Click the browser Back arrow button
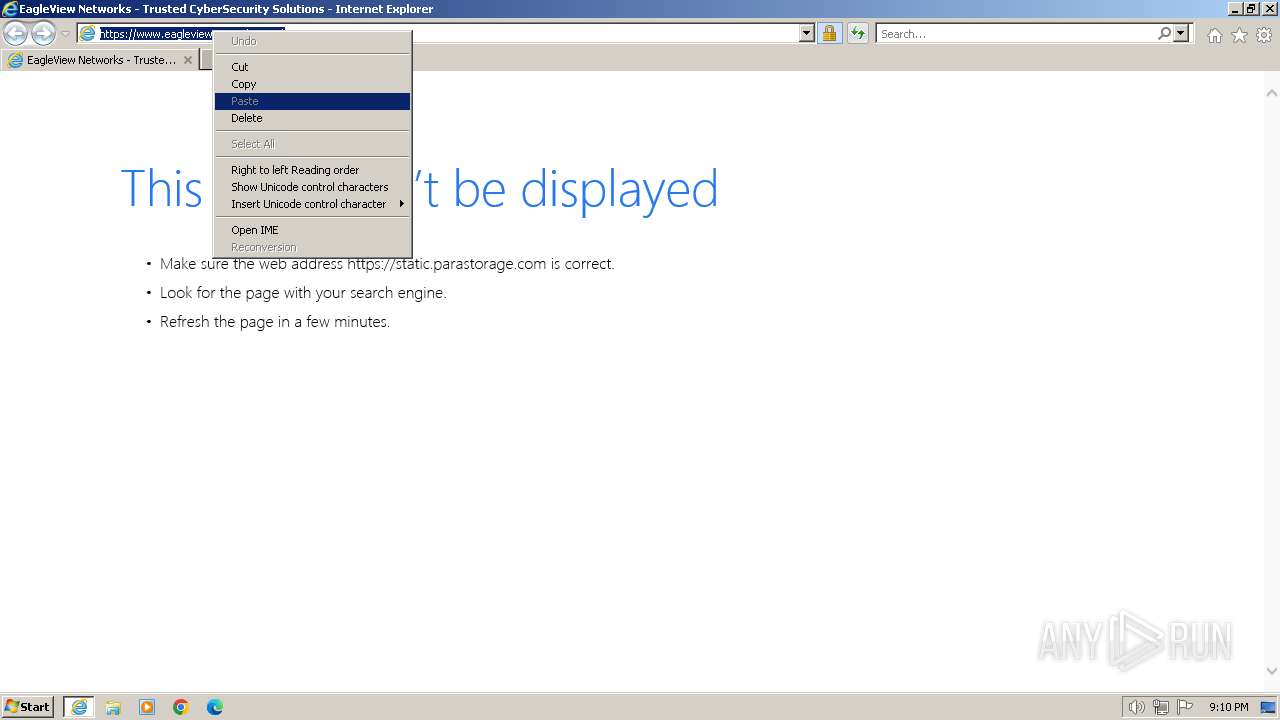Screen dimensions: 1280x720 (15, 34)
